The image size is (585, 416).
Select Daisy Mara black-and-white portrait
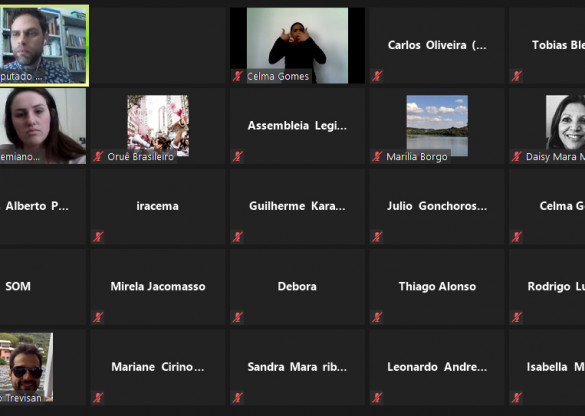pos(565,122)
